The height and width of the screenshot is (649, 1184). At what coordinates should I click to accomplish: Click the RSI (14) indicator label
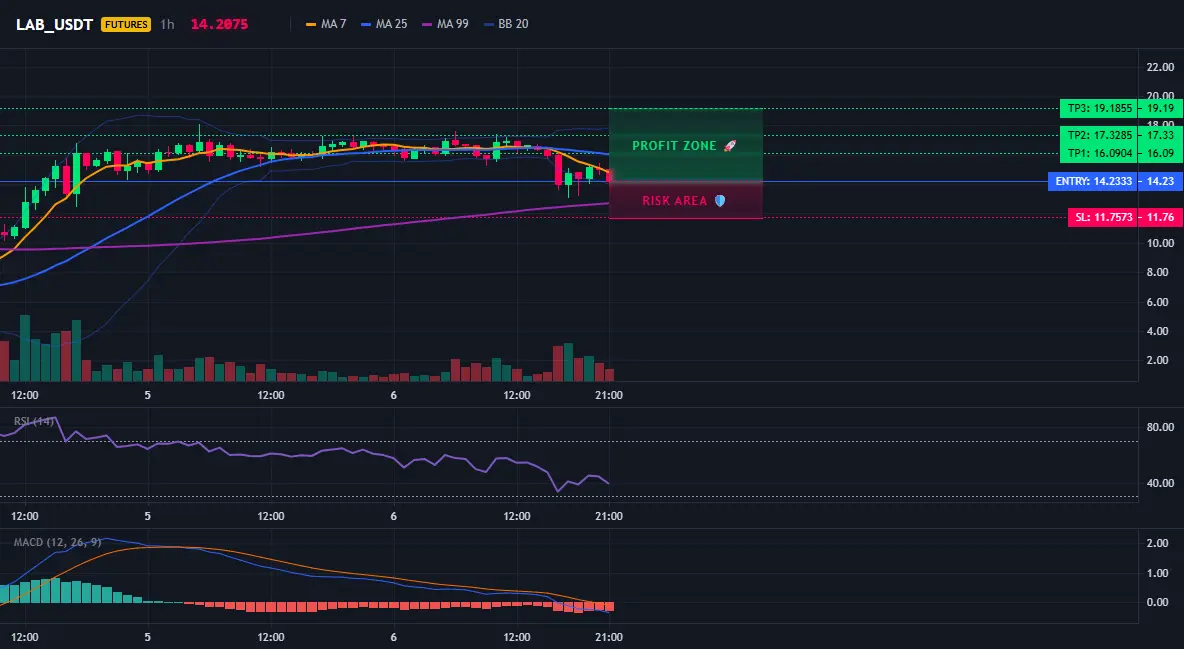coord(34,421)
